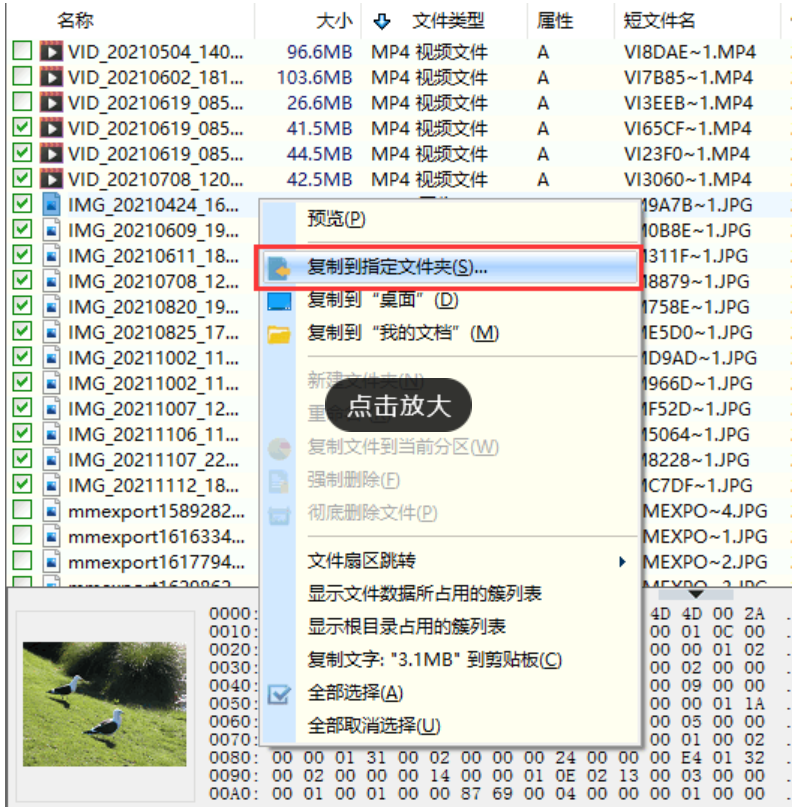804x810 pixels.
Task: Click the image file icon of IMG_20210424_16
Action: [x=51, y=205]
